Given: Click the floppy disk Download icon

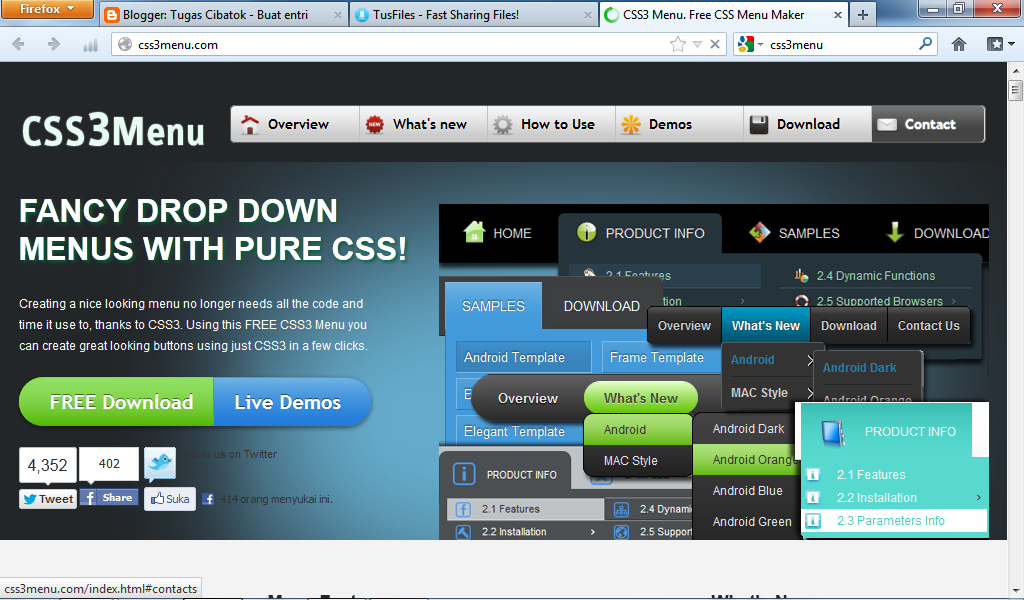Looking at the screenshot, I should click(759, 124).
